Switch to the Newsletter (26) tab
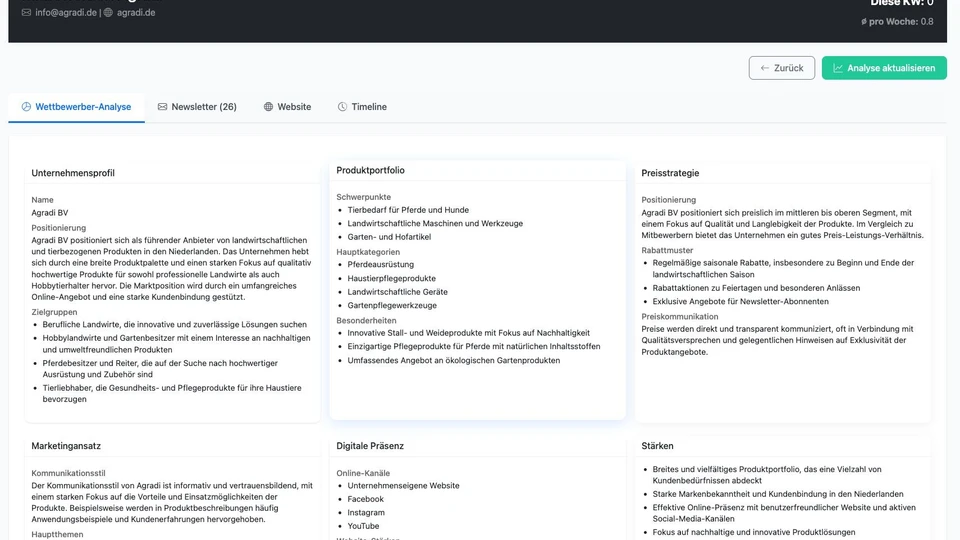This screenshot has height=540, width=960. pyautogui.click(x=203, y=107)
